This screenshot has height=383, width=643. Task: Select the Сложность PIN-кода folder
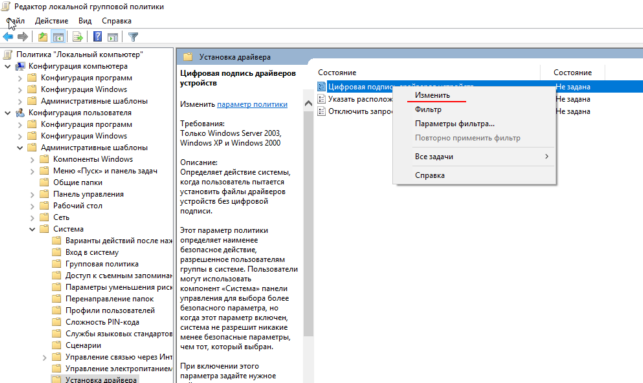tap(102, 322)
